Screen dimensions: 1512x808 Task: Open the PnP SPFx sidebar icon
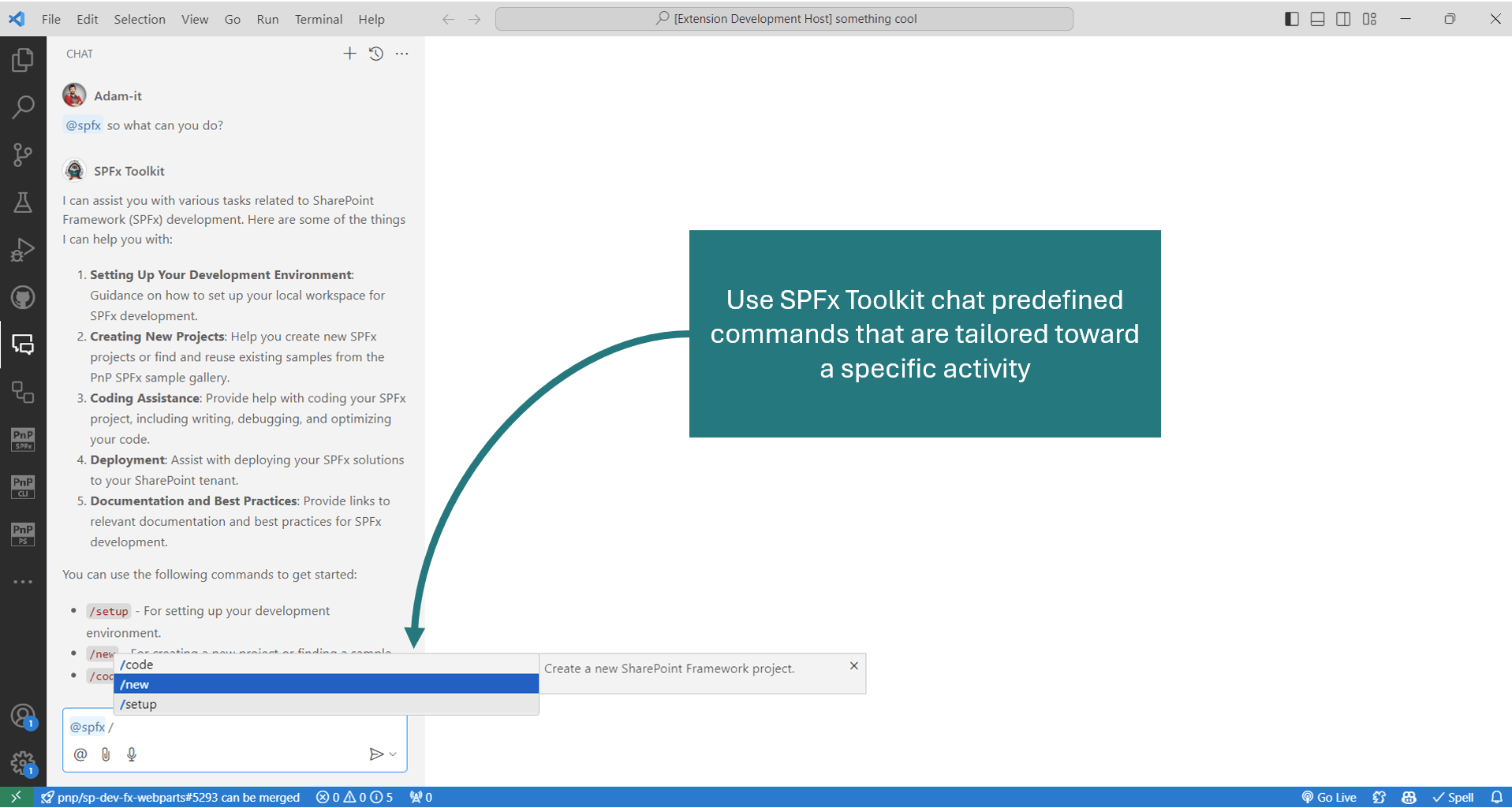point(24,440)
